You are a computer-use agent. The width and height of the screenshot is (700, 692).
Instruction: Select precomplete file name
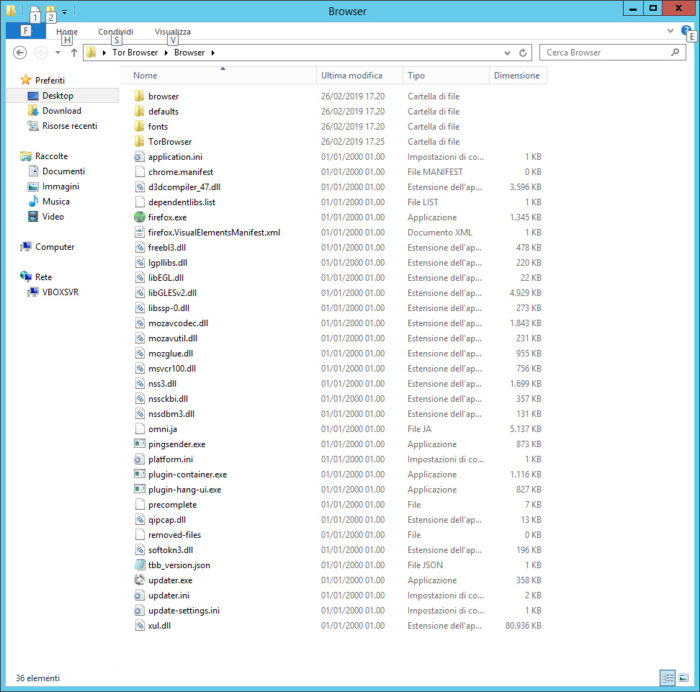click(172, 504)
